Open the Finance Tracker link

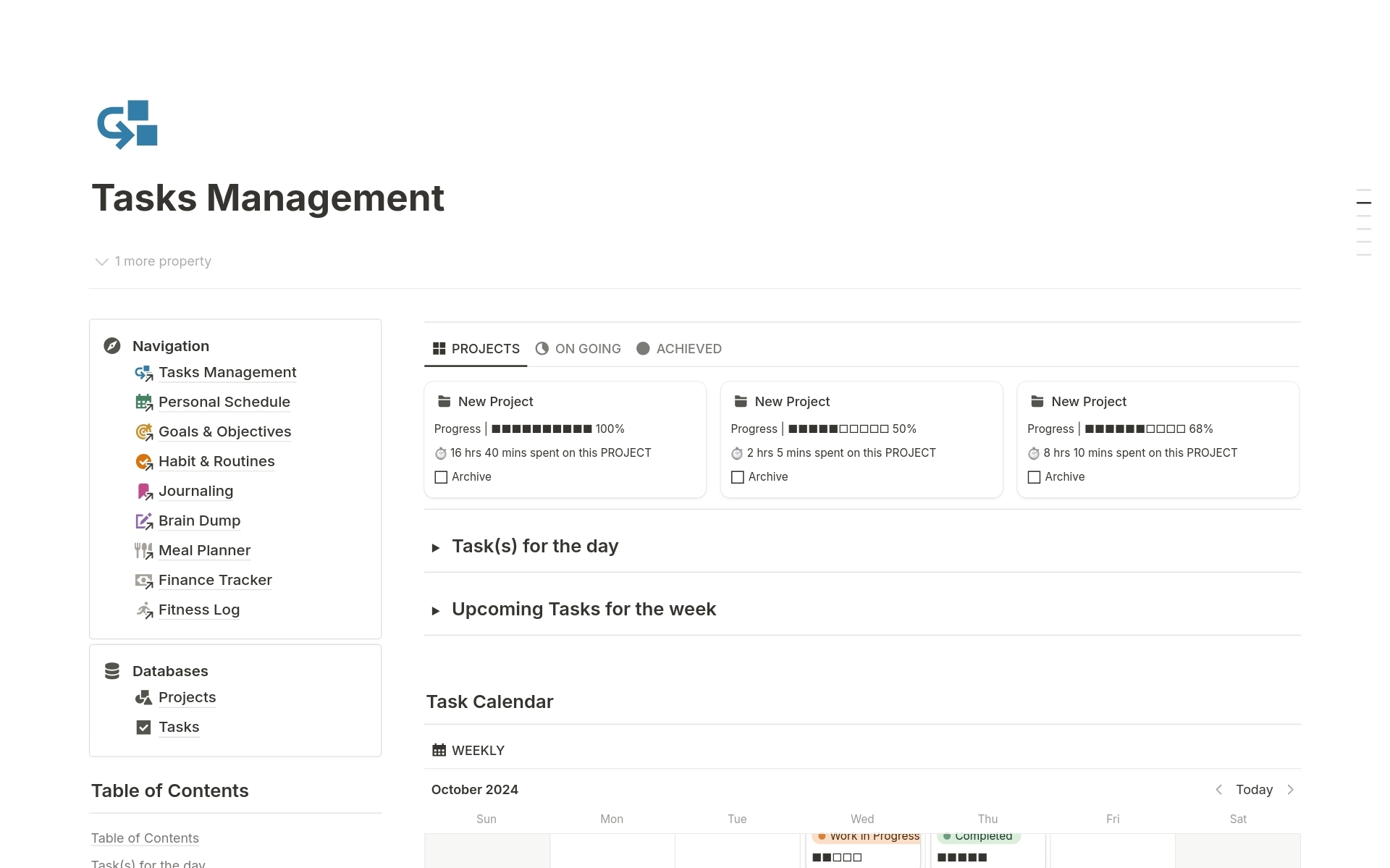215,581
